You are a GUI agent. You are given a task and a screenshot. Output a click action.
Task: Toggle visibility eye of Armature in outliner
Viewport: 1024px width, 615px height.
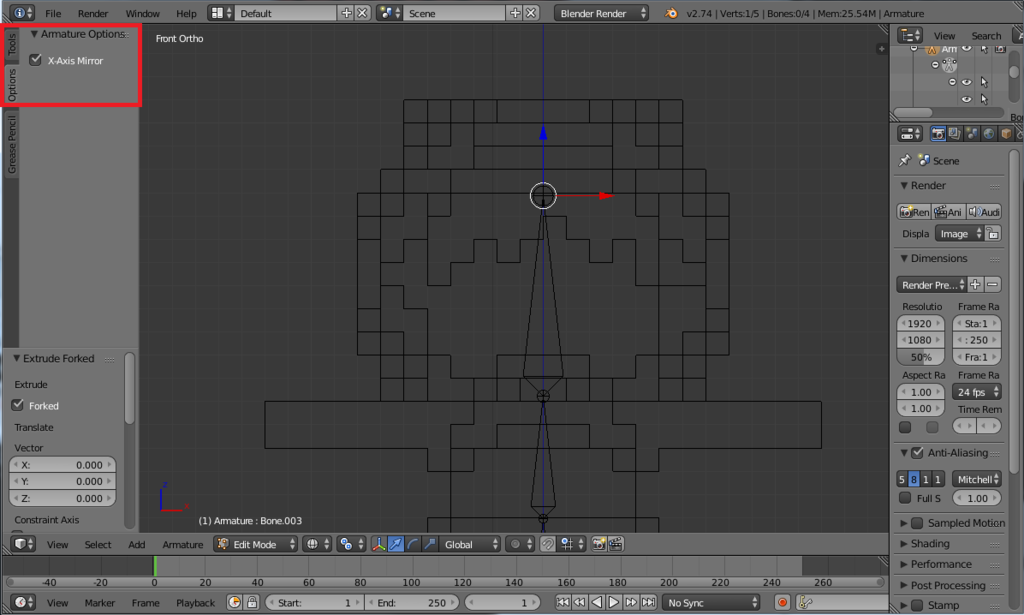[967, 49]
